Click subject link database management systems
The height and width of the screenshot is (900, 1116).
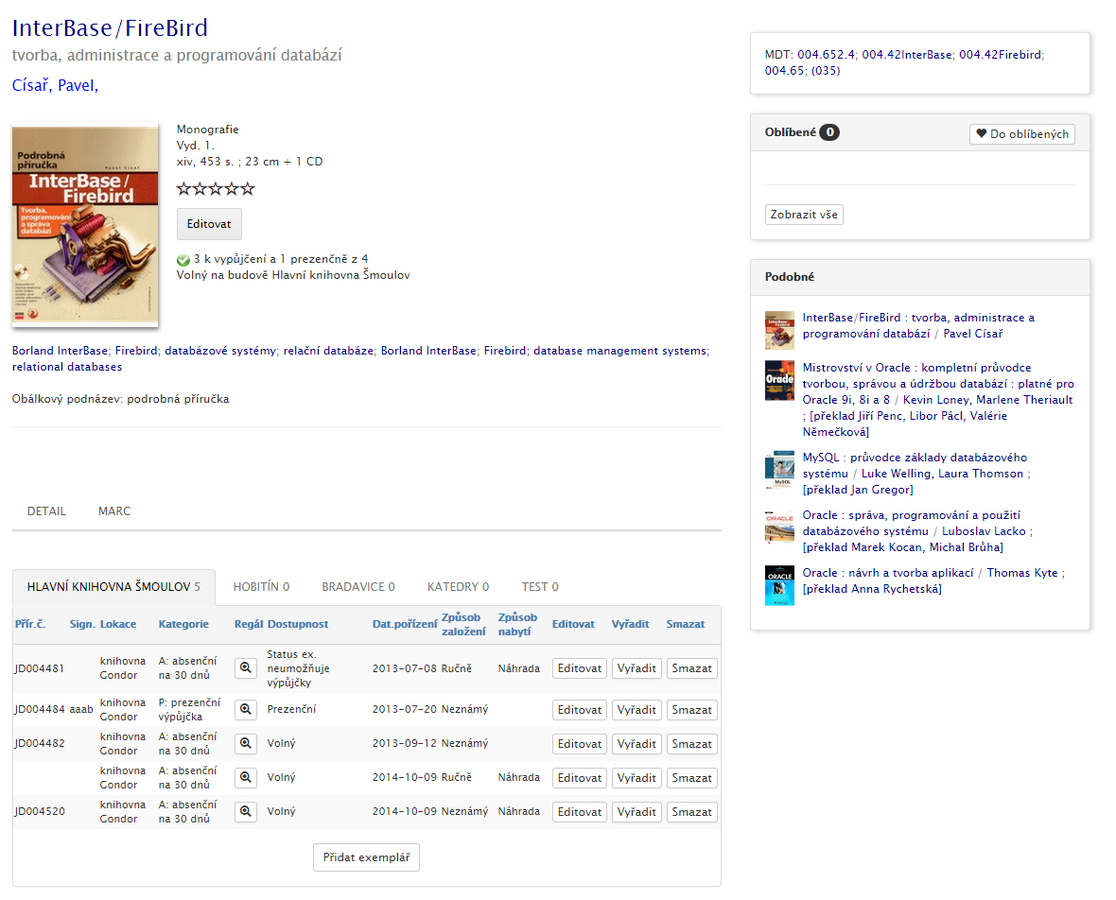click(620, 351)
